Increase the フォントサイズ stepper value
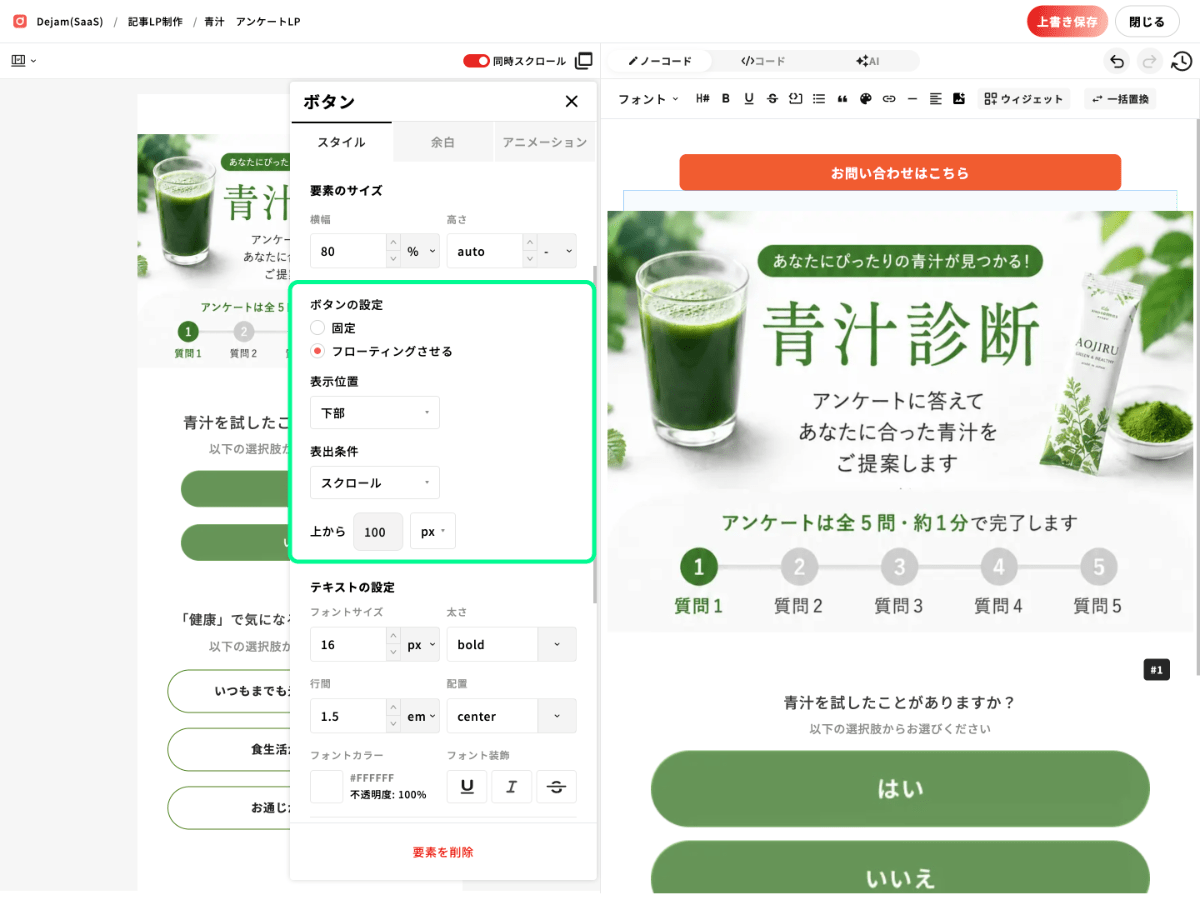This screenshot has width=1200, height=900. 393,637
